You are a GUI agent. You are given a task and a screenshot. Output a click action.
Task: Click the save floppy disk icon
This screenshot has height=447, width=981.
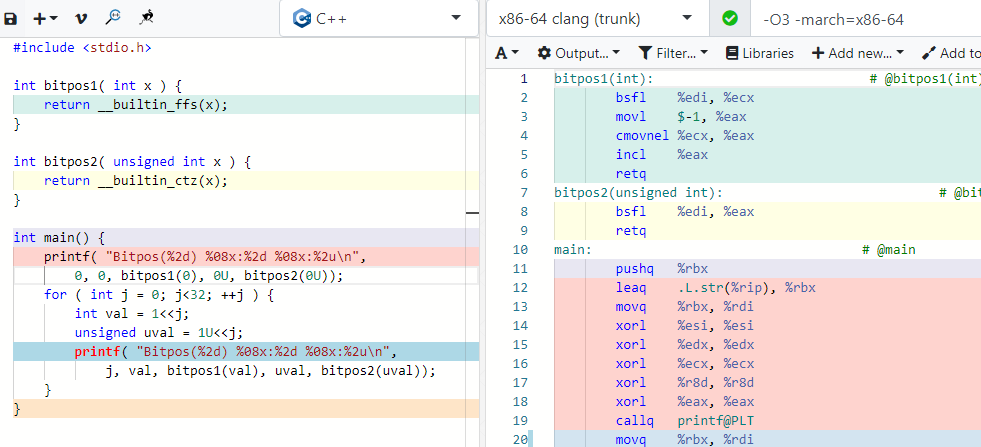pyautogui.click(x=11, y=19)
